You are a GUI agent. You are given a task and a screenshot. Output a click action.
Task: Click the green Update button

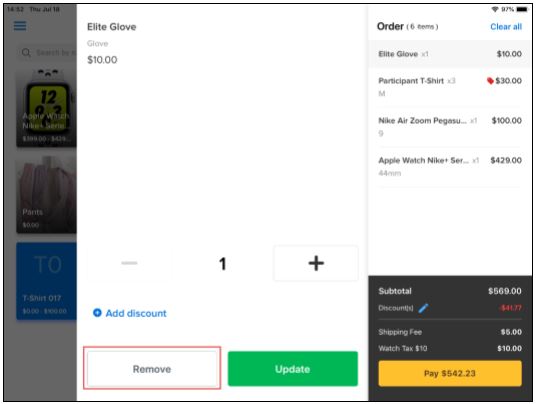pos(293,369)
